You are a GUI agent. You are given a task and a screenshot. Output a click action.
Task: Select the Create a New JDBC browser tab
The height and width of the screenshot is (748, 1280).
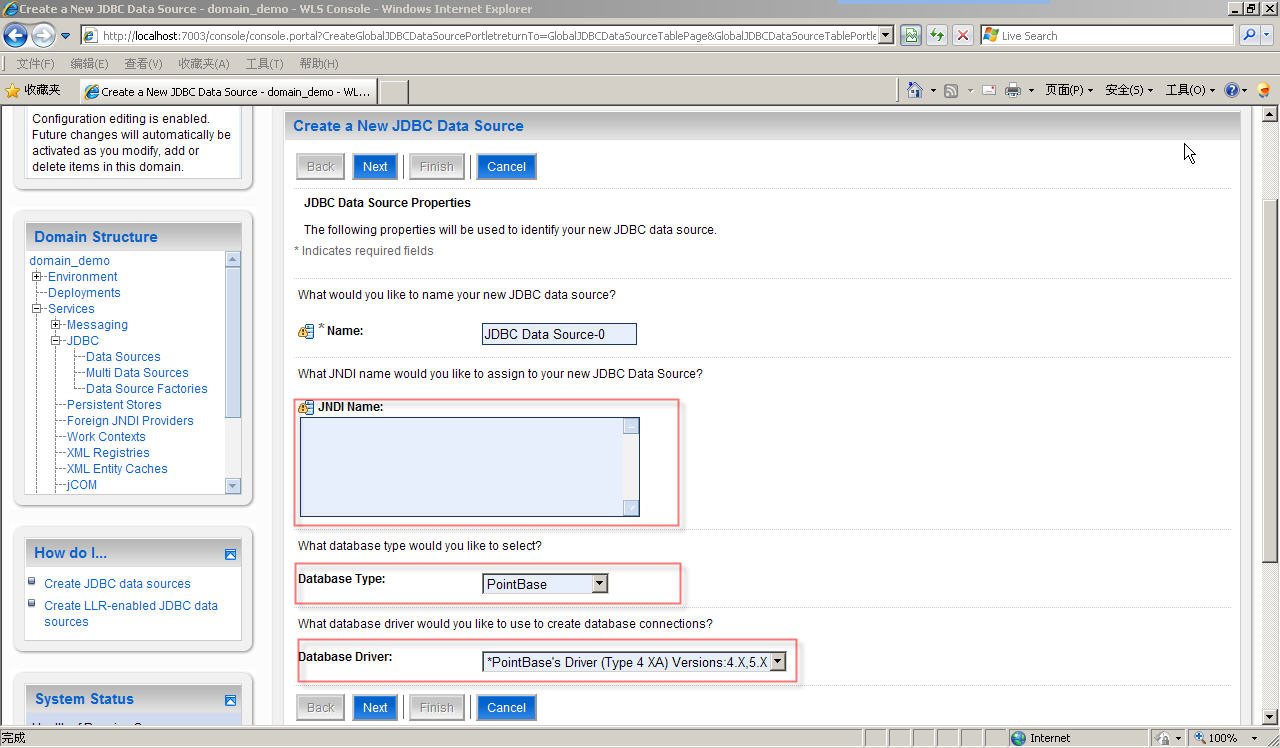pyautogui.click(x=229, y=91)
